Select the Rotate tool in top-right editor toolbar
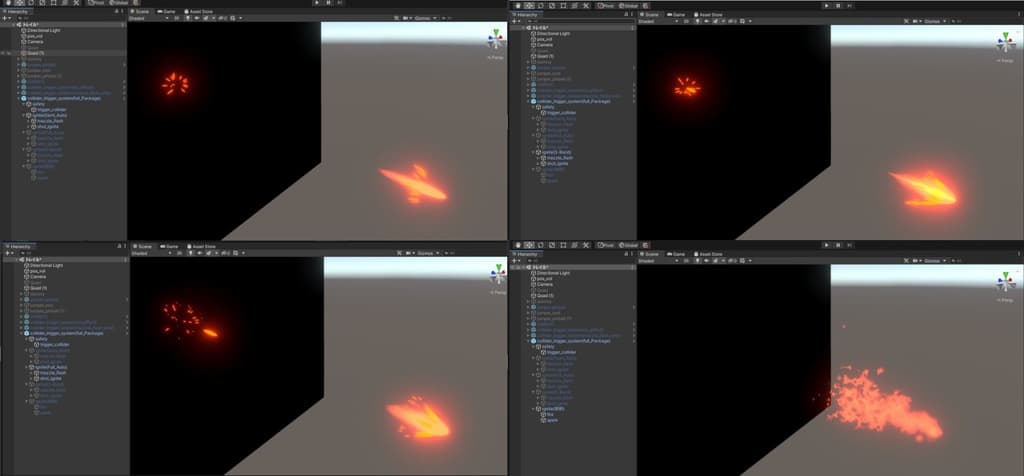1024x476 pixels. point(540,5)
